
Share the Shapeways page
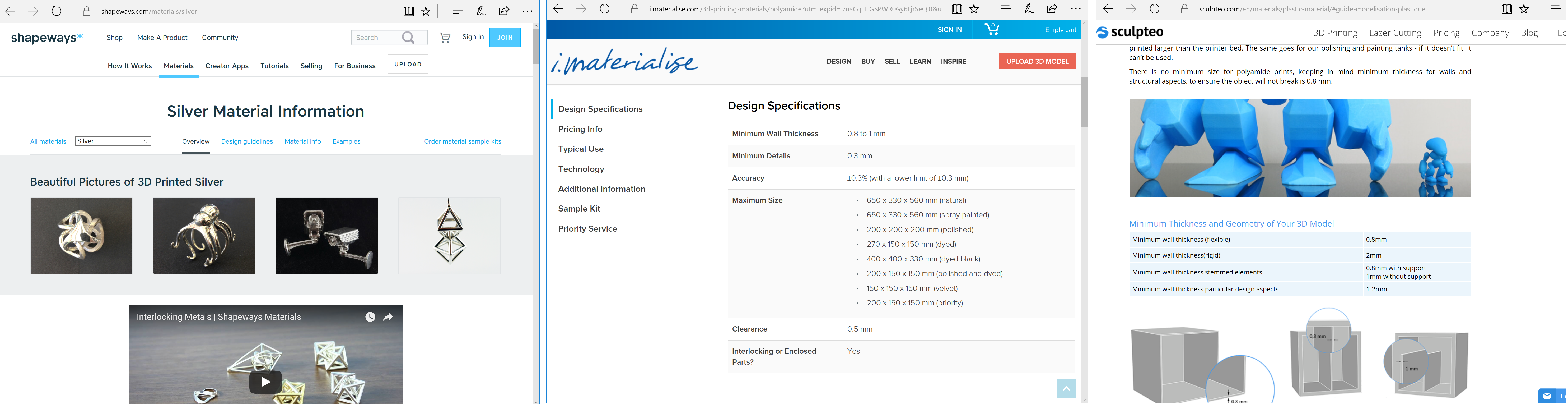coord(504,11)
